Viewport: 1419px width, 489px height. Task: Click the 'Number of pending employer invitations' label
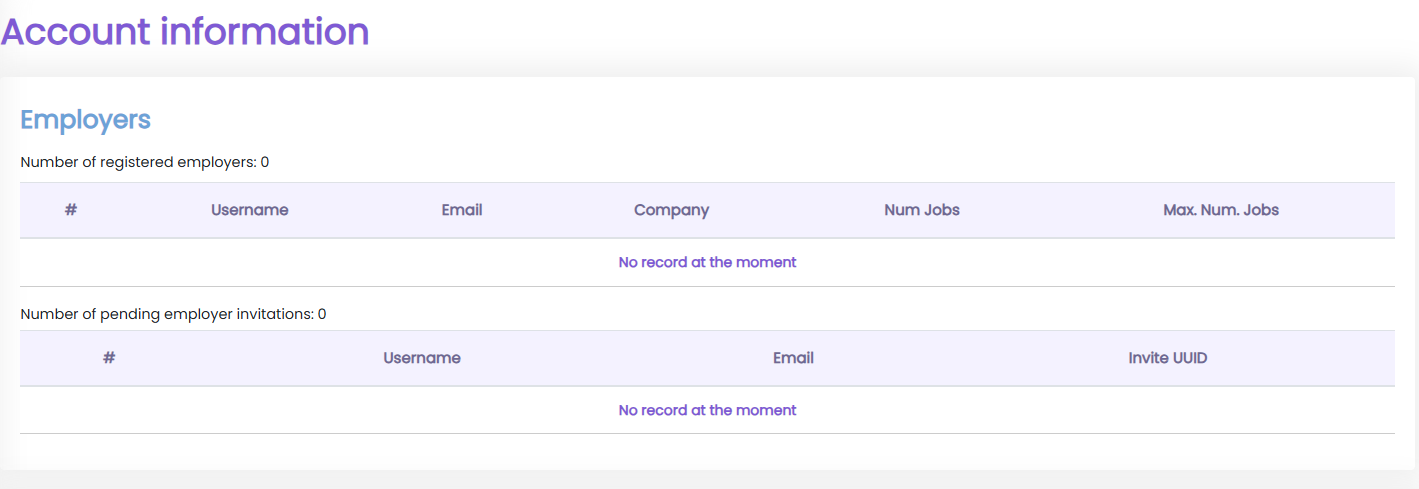(167, 314)
